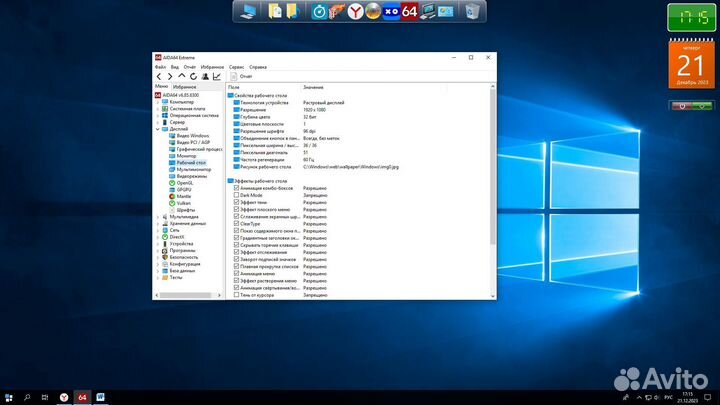Open the graph chart icon in toolbar

217,77
